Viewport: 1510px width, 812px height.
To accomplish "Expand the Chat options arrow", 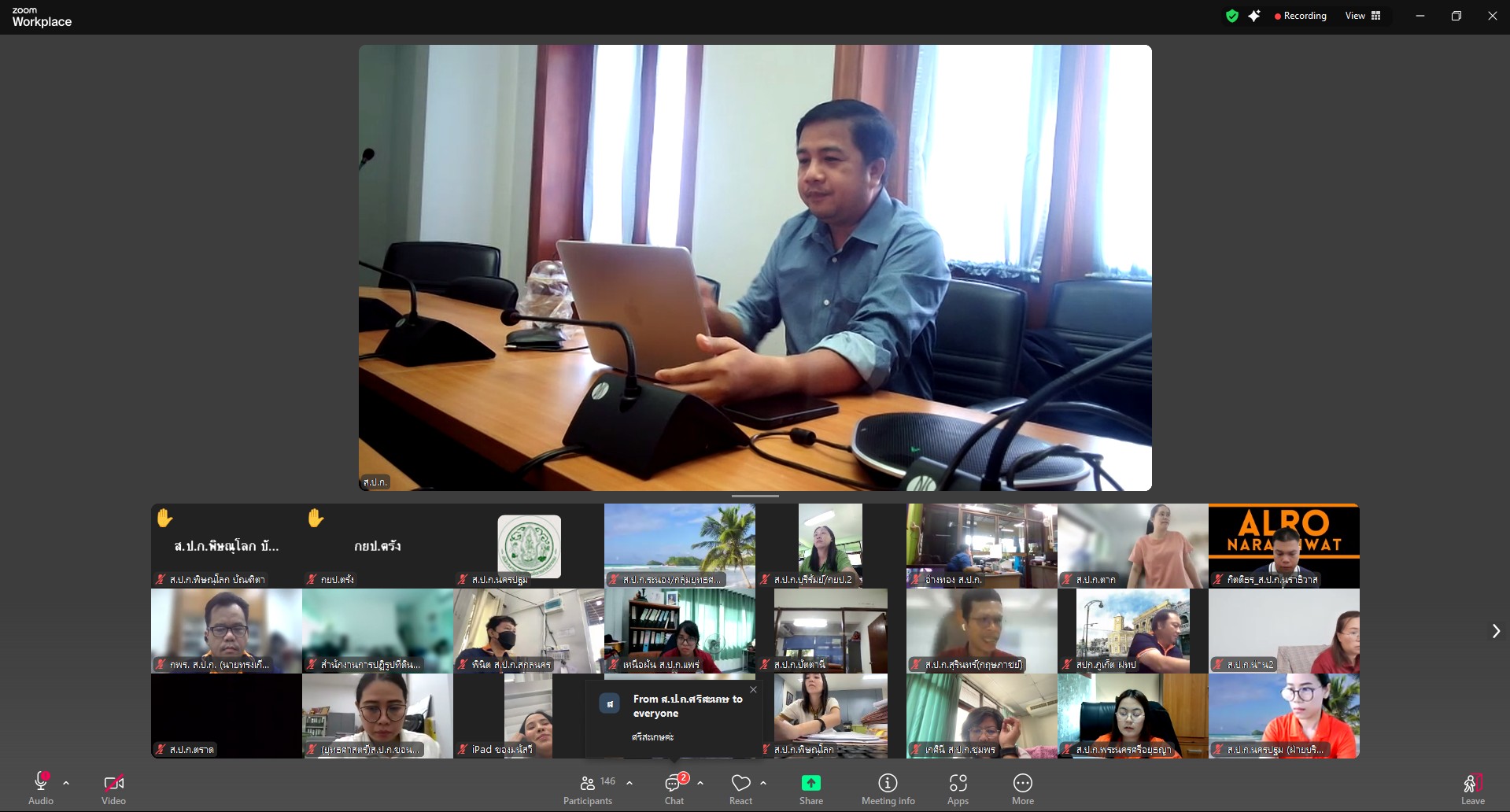I will [700, 783].
